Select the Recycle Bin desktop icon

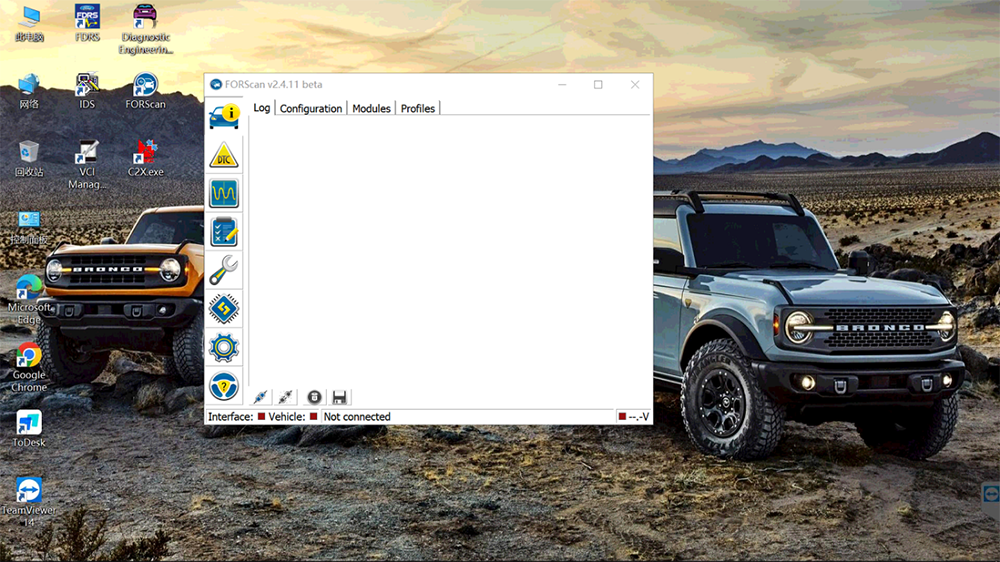point(29,158)
